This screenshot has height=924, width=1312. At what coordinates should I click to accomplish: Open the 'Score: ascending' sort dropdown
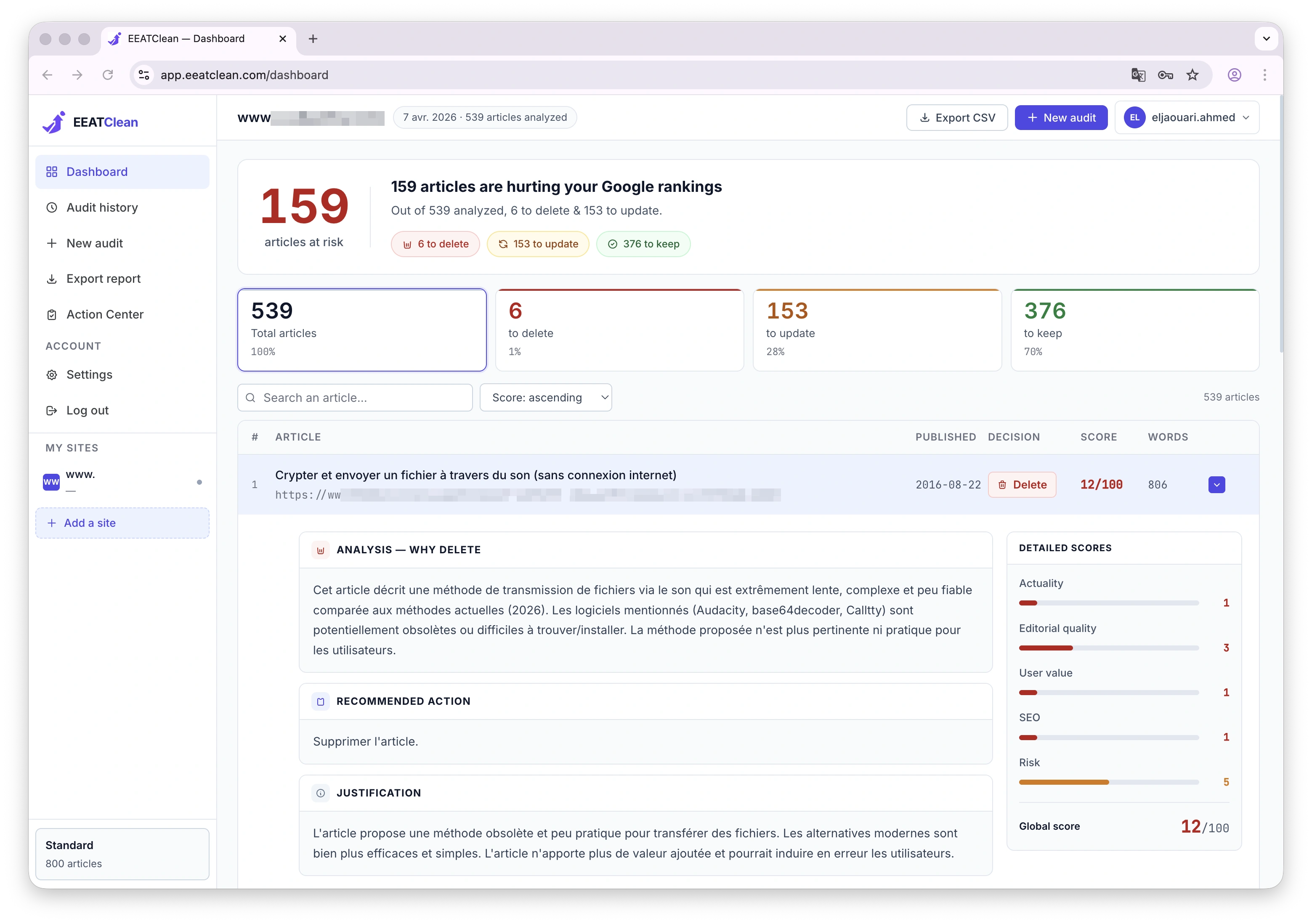point(546,397)
